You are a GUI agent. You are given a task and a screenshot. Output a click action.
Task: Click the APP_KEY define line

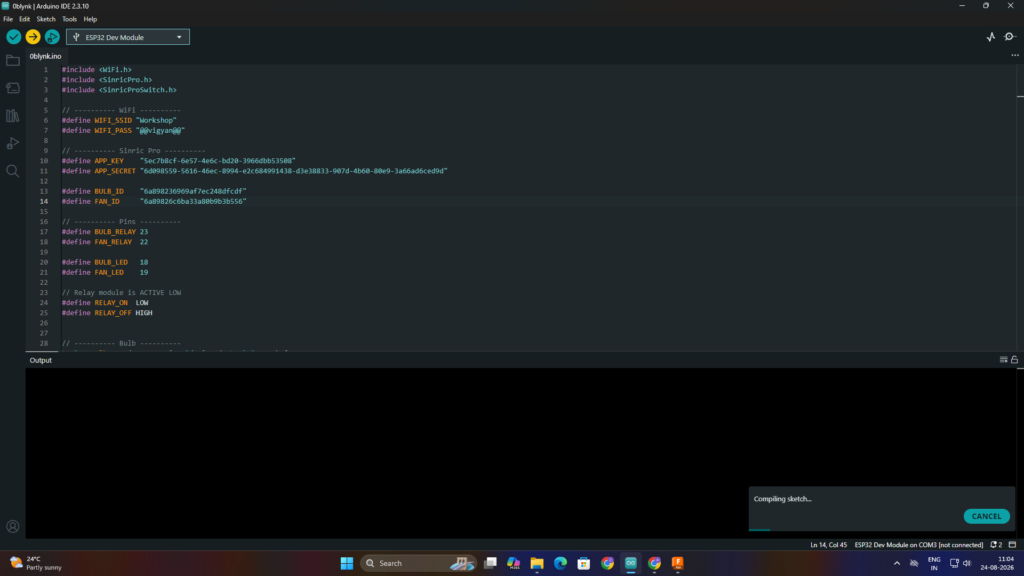pos(178,161)
